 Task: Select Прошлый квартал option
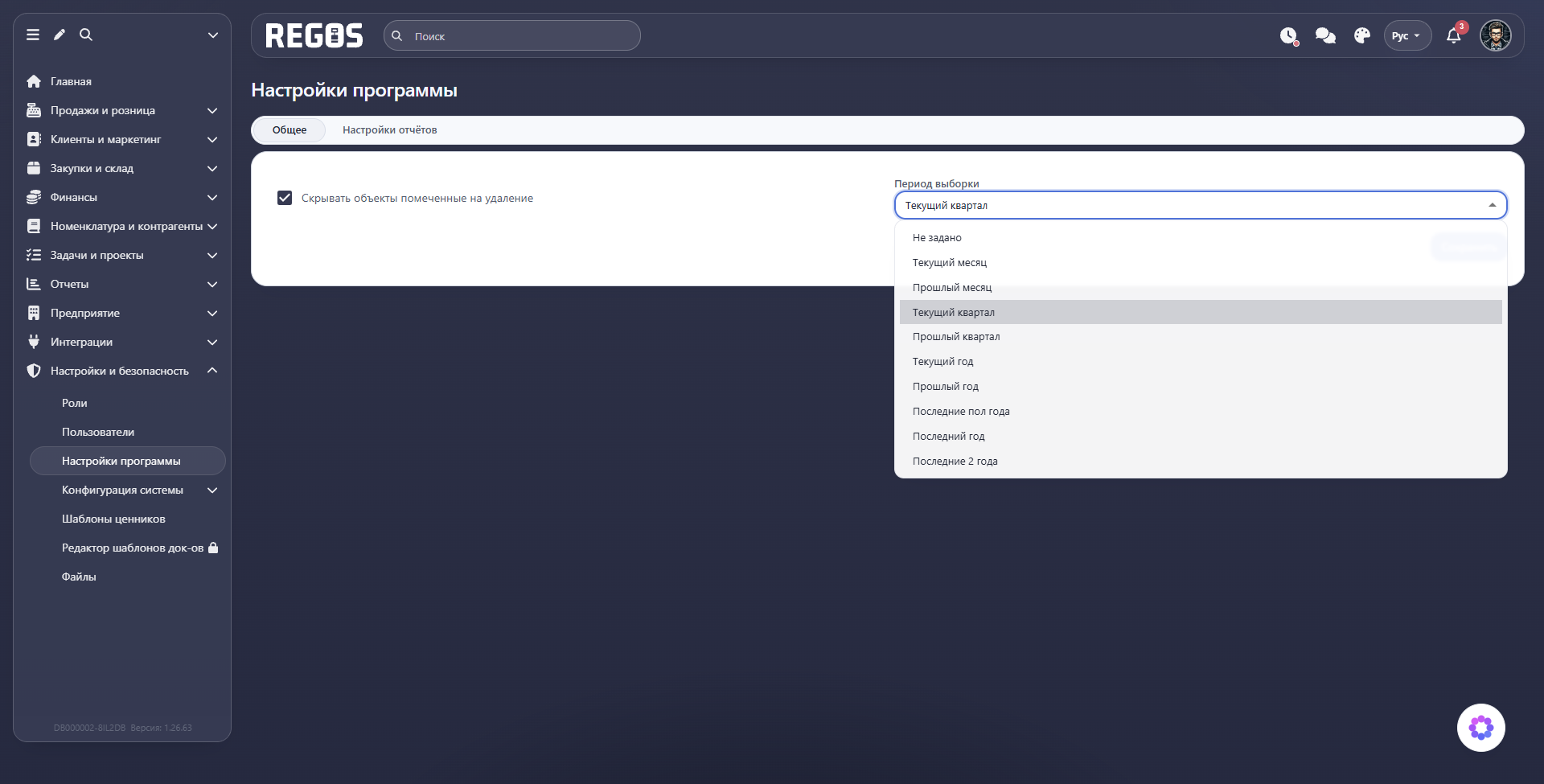pos(1201,337)
